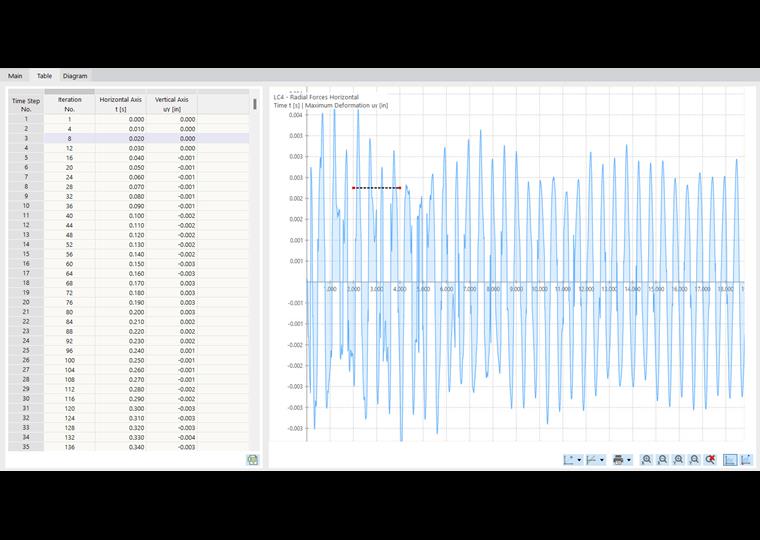Zoom in along X with magnifier plus
Image resolution: width=760 pixels, height=540 pixels.
pos(646,460)
